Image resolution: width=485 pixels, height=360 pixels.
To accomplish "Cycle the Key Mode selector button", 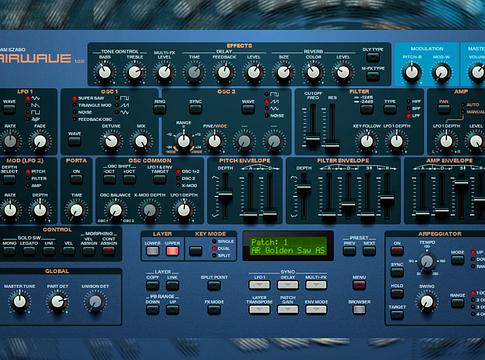I will (x=195, y=251).
